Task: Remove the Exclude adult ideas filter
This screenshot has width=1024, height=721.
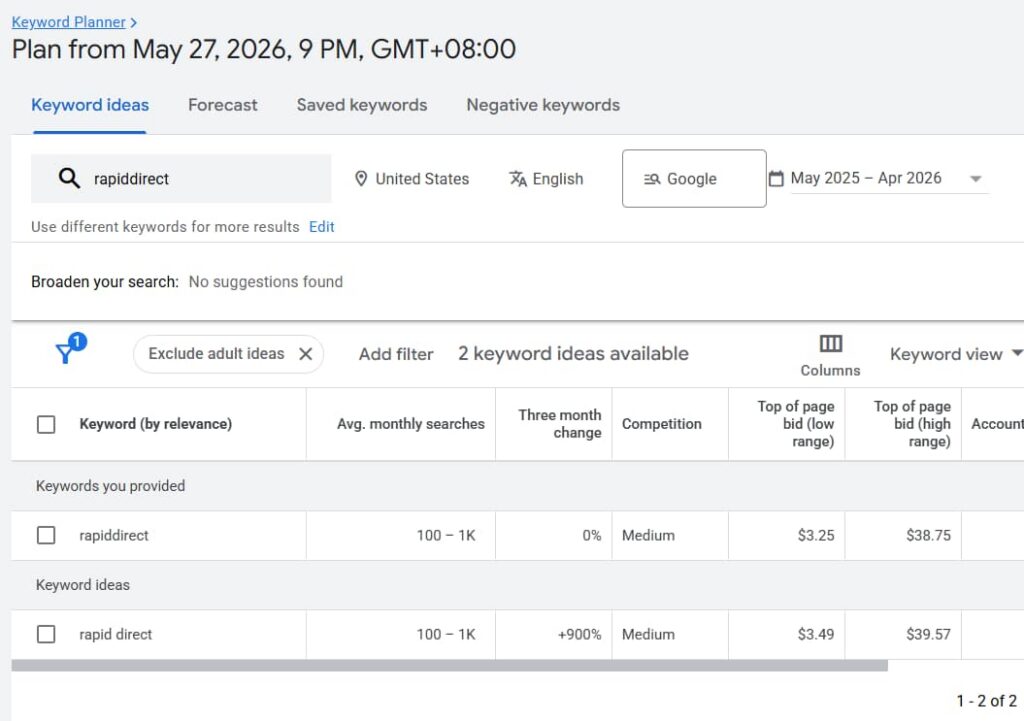Action: (x=306, y=354)
